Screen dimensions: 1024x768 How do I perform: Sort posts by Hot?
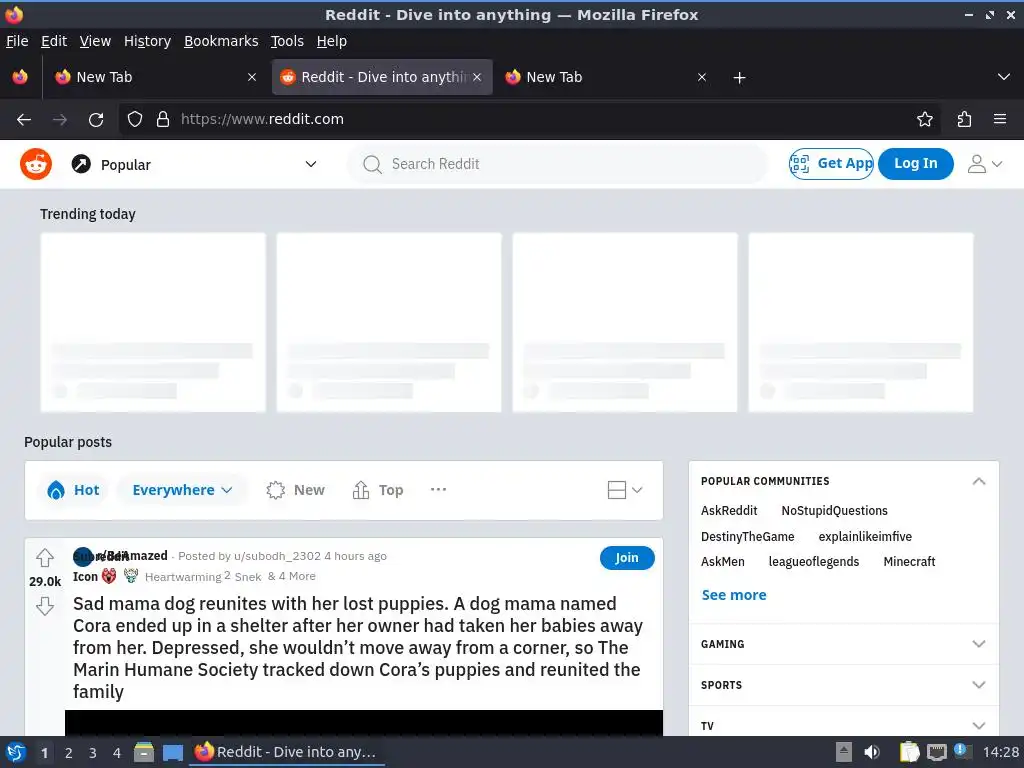pos(73,490)
